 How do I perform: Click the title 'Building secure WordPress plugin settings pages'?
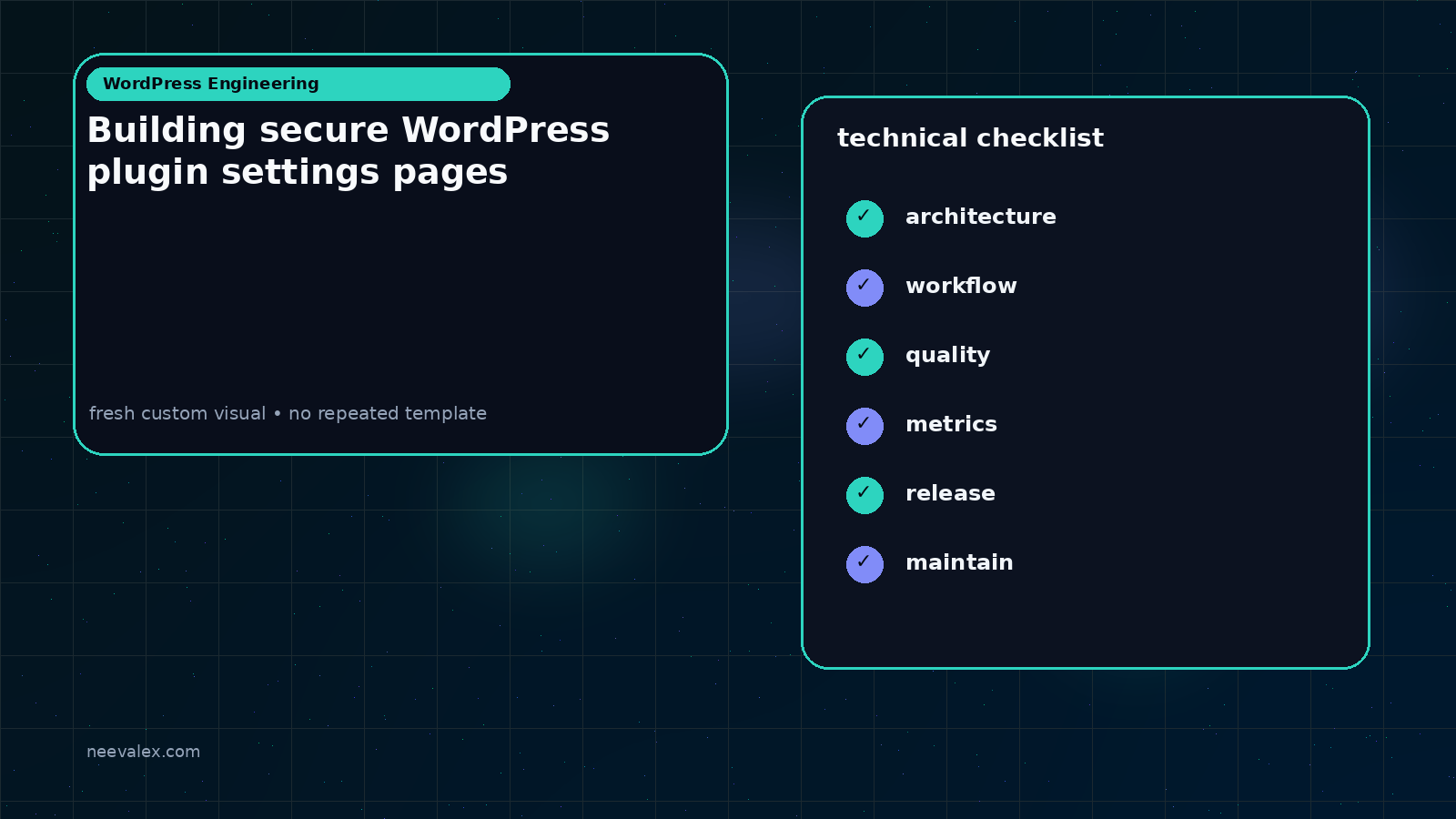tap(349, 151)
